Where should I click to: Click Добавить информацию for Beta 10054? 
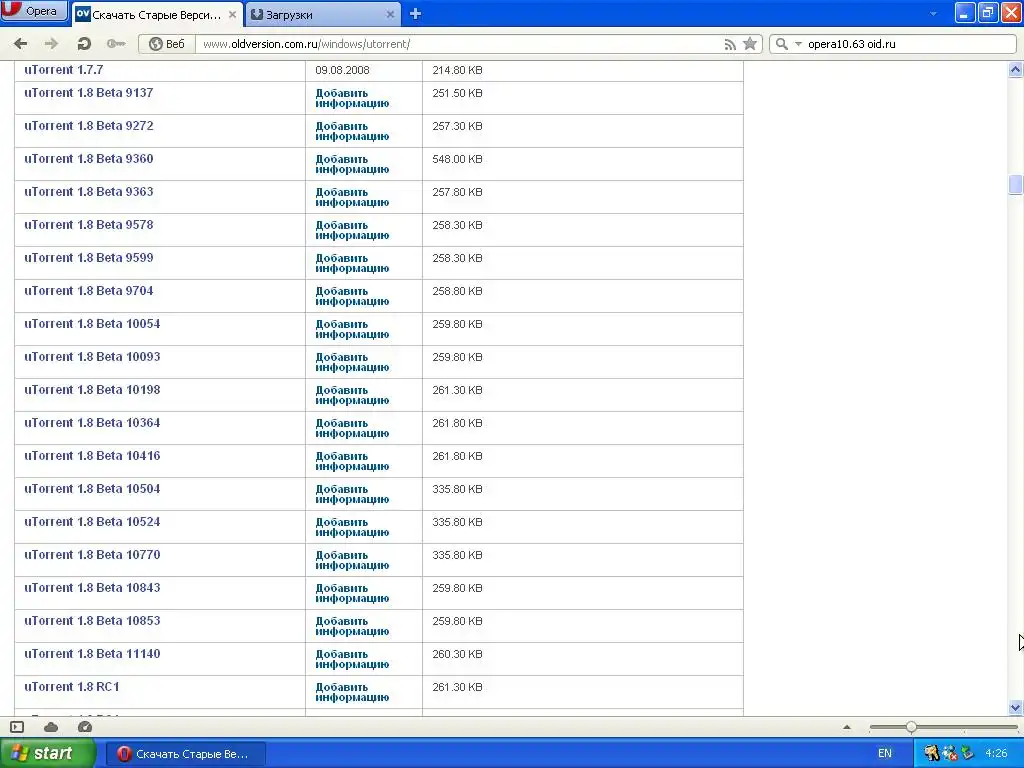(x=352, y=329)
